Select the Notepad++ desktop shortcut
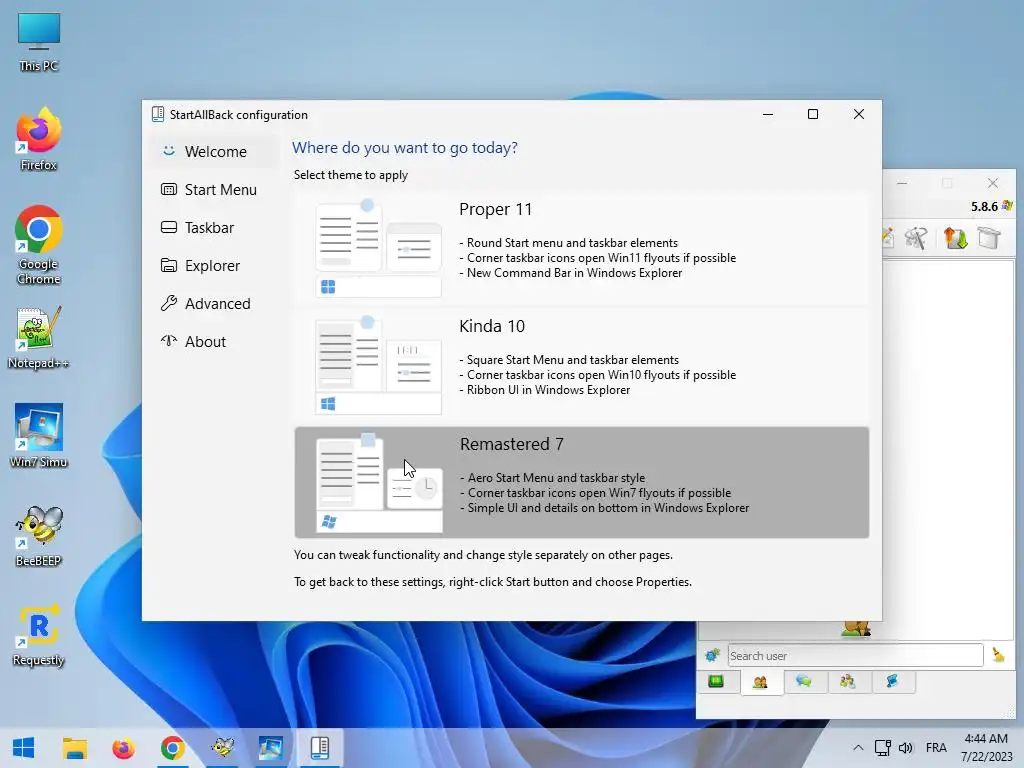The height and width of the screenshot is (768, 1024). [39, 338]
